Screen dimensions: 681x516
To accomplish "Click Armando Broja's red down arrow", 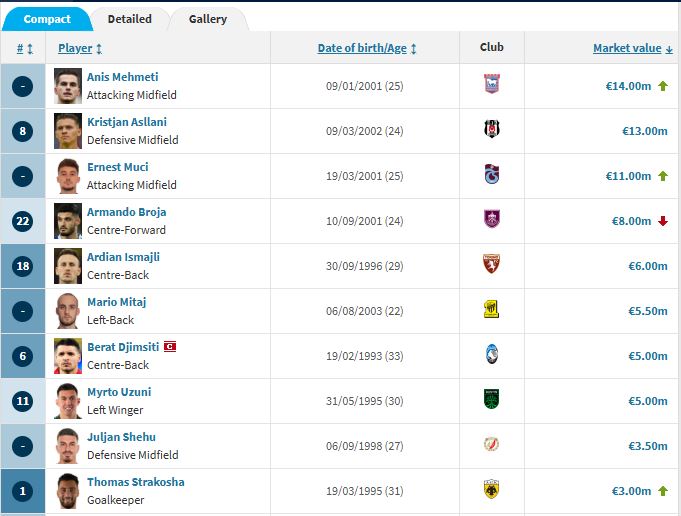I will click(x=662, y=221).
